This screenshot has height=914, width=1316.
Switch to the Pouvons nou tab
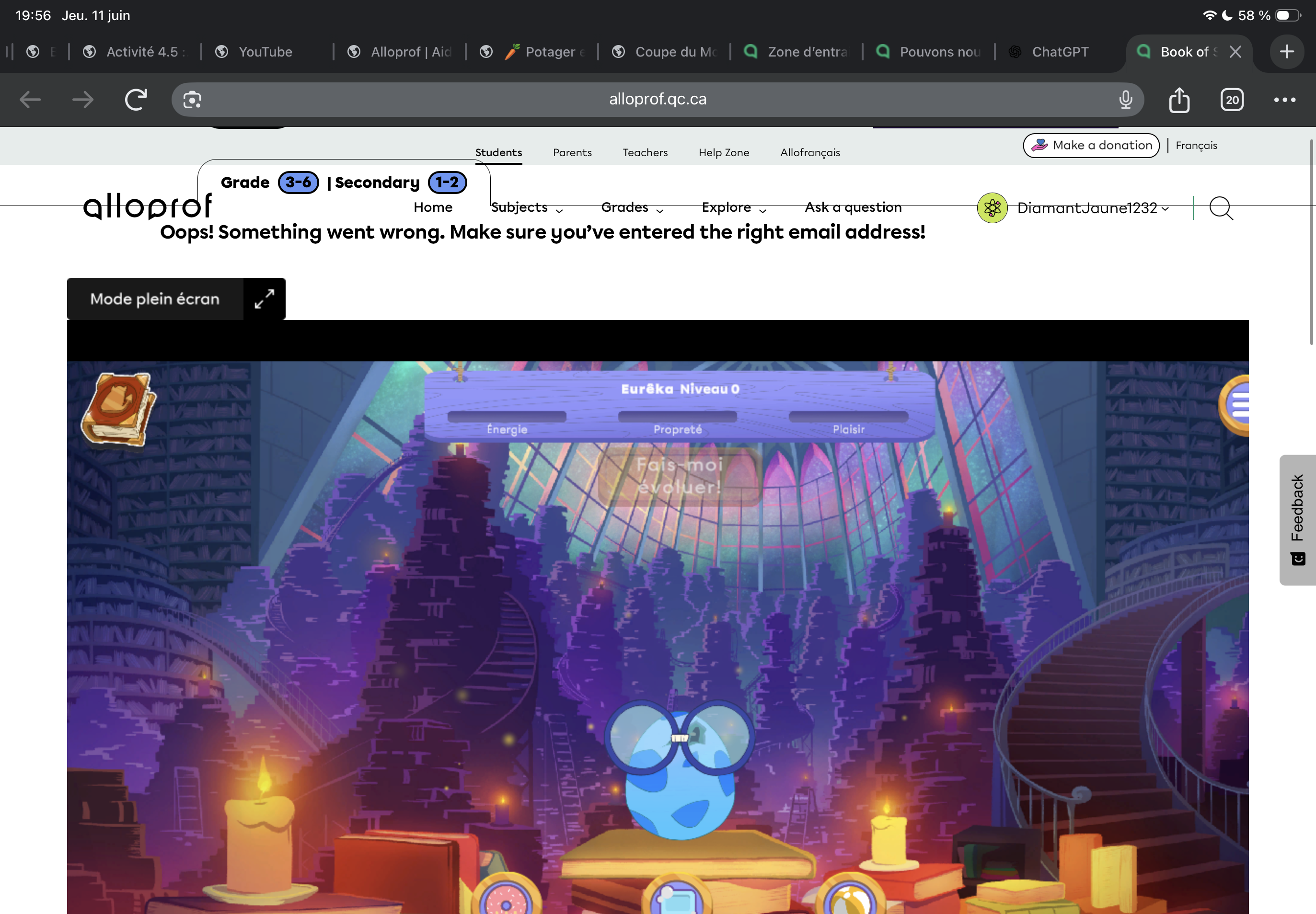[929, 52]
